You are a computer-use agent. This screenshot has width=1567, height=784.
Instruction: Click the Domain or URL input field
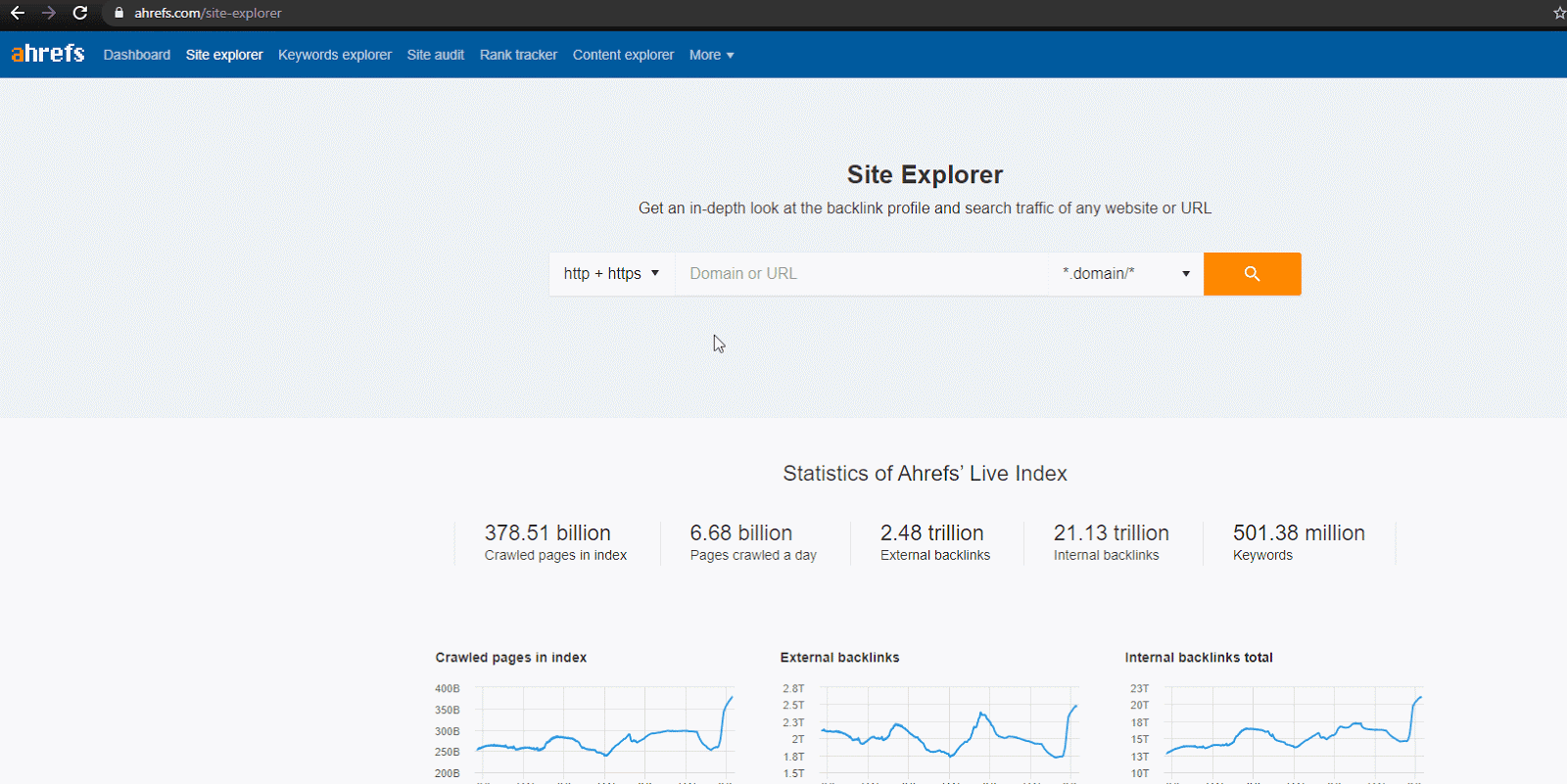862,274
